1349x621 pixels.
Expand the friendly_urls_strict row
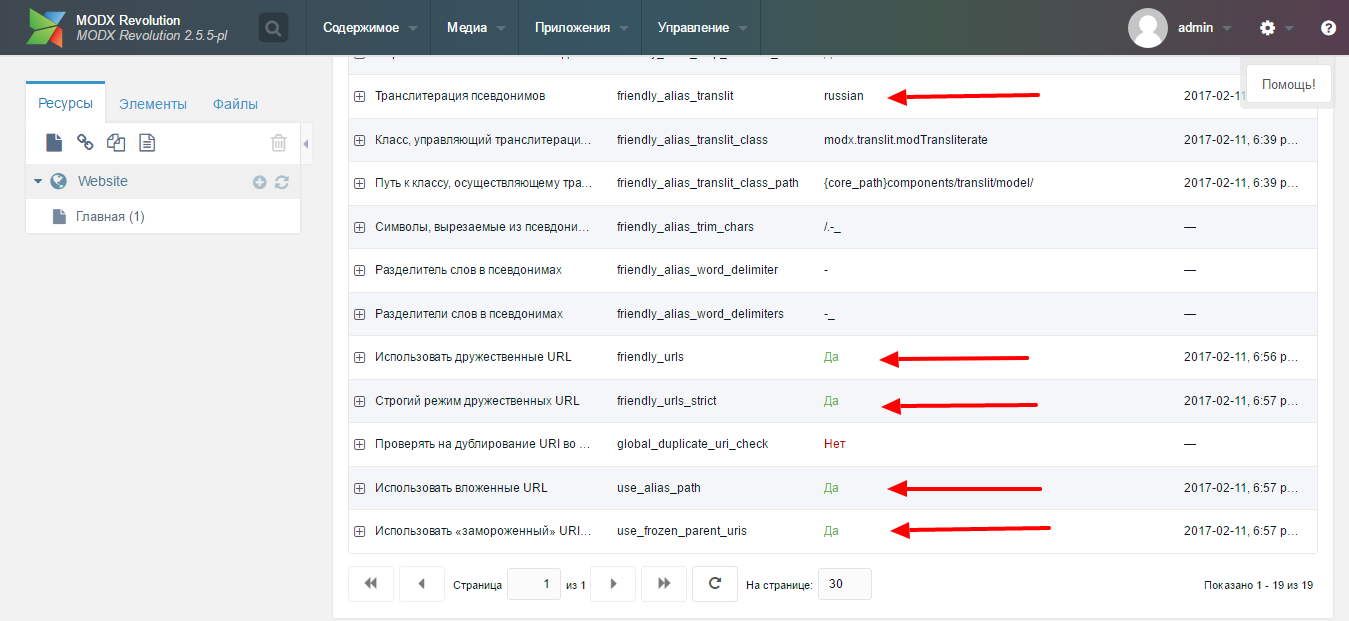click(359, 401)
